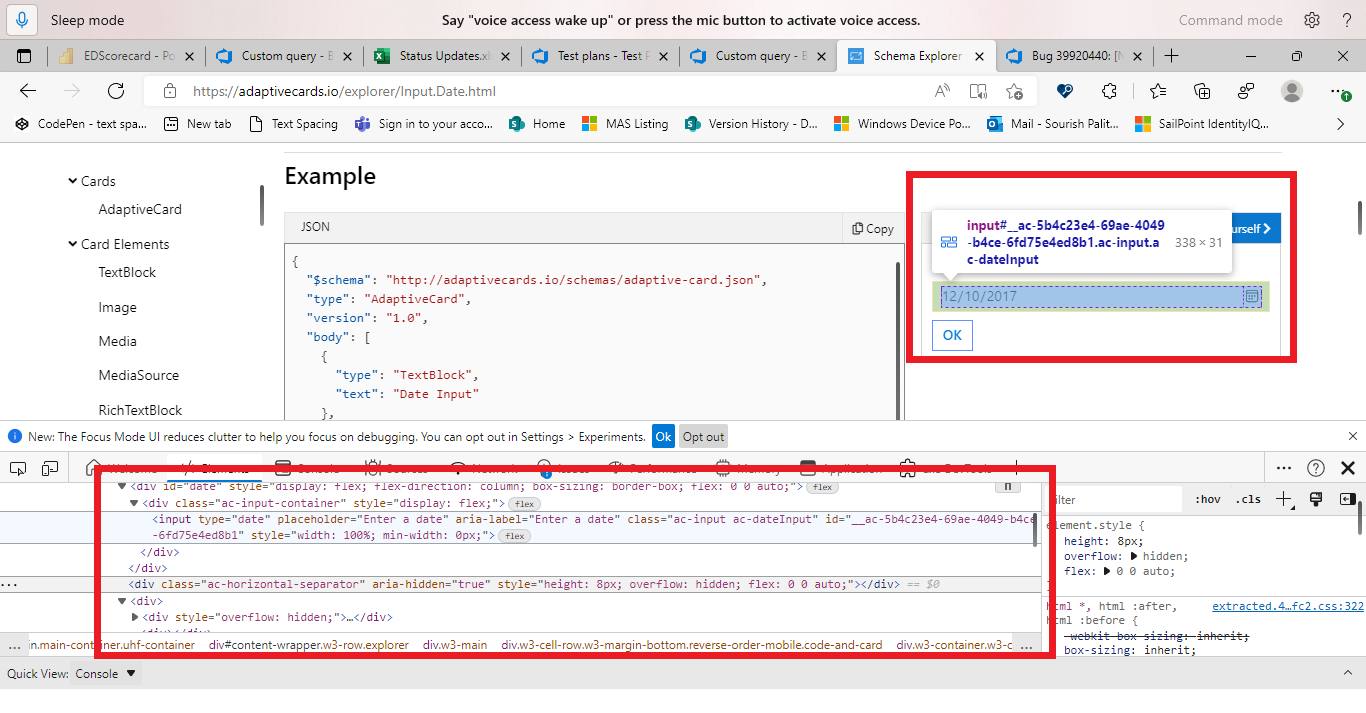This screenshot has width=1366, height=713.
Task: Collapse the div id=date DOM node
Action: (122, 486)
